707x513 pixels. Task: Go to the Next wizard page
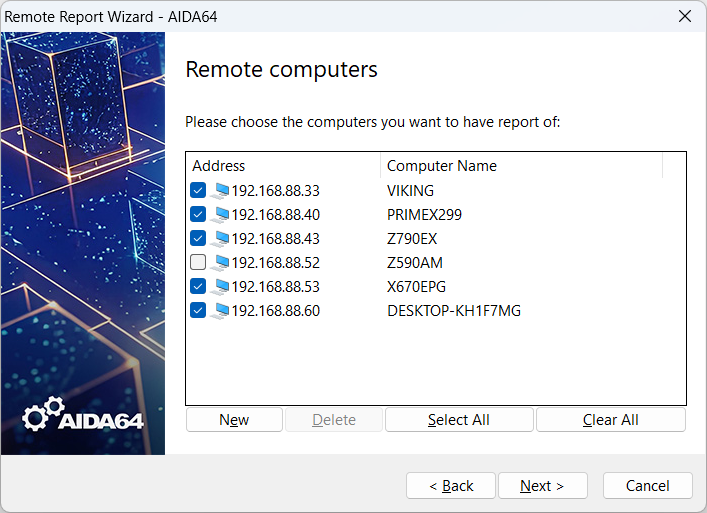point(542,486)
